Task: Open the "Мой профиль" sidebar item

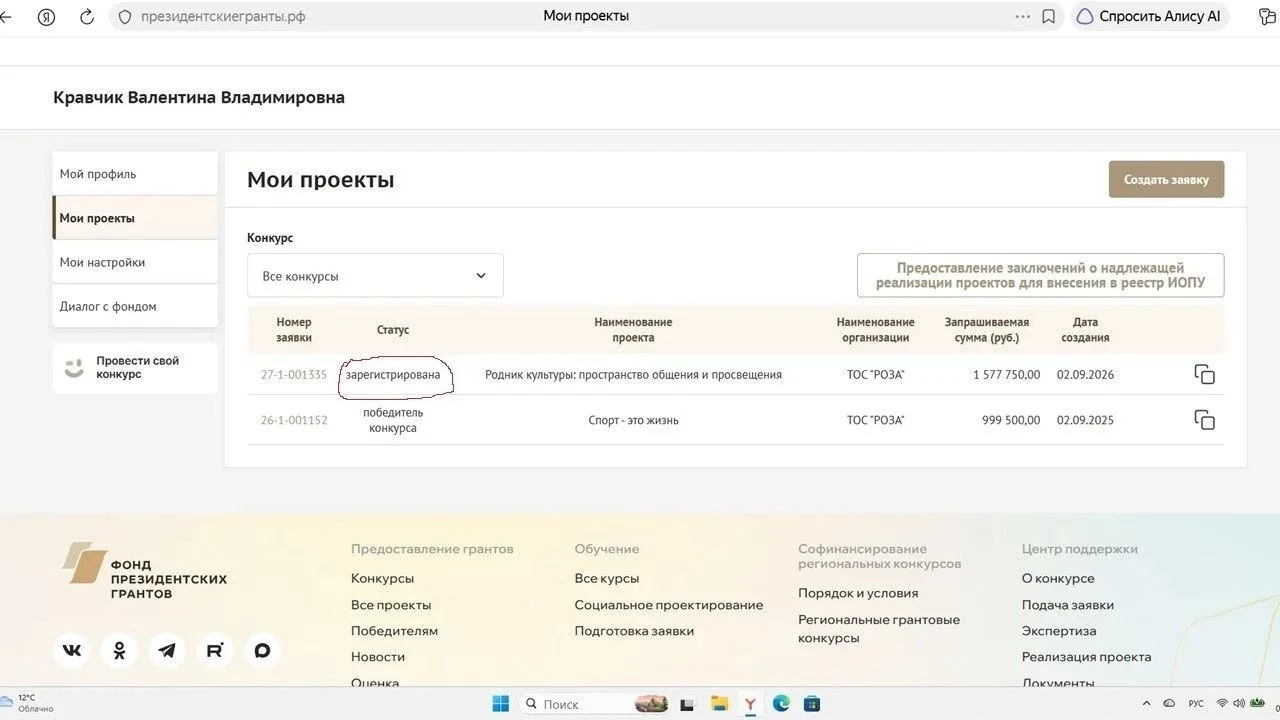Action: coord(135,174)
